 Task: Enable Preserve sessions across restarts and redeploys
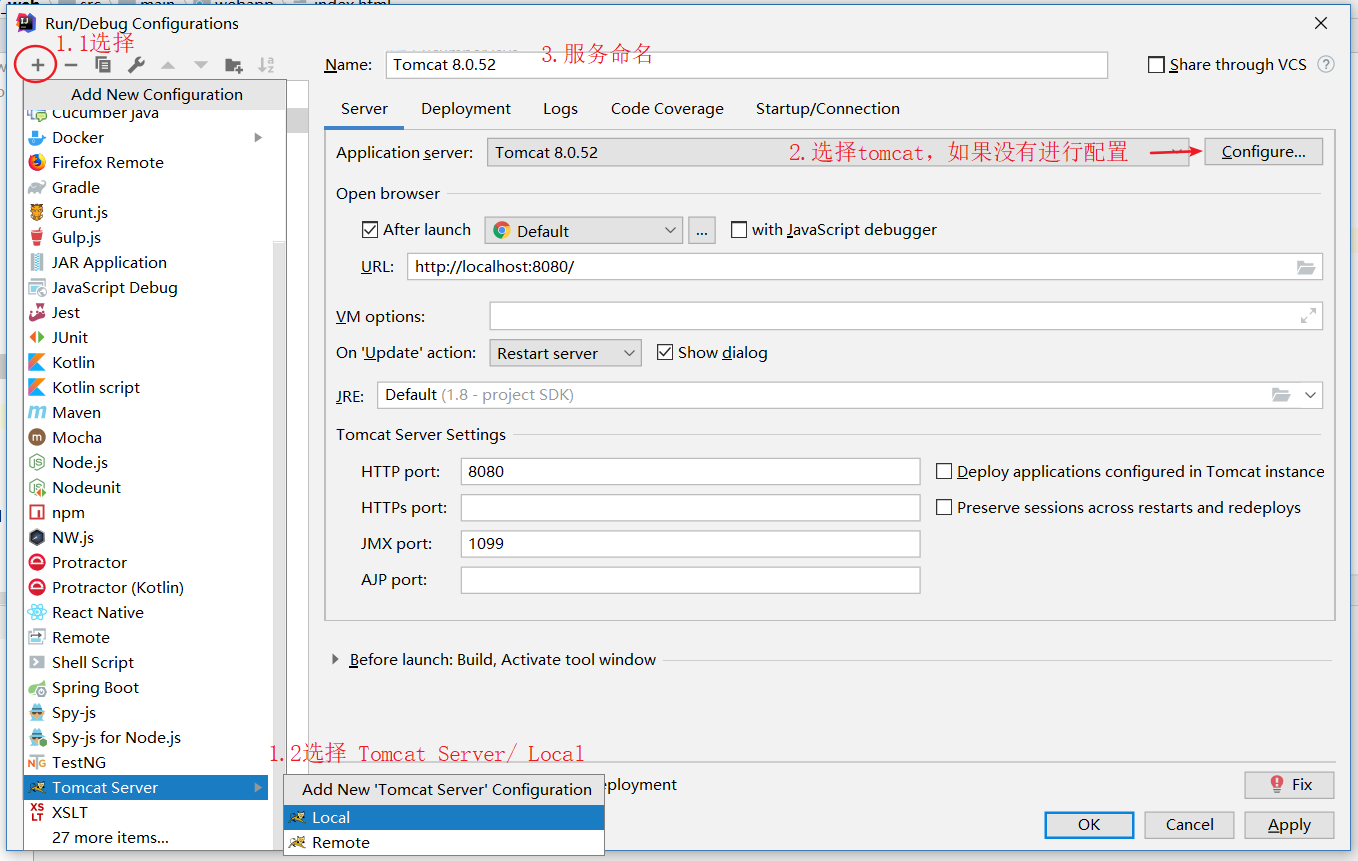(944, 507)
